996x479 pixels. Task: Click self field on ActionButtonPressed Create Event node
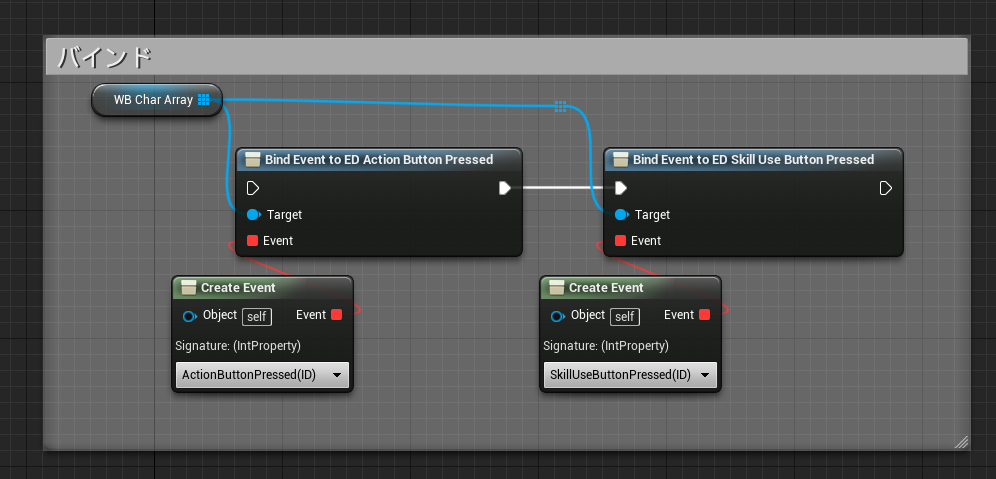pos(257,316)
